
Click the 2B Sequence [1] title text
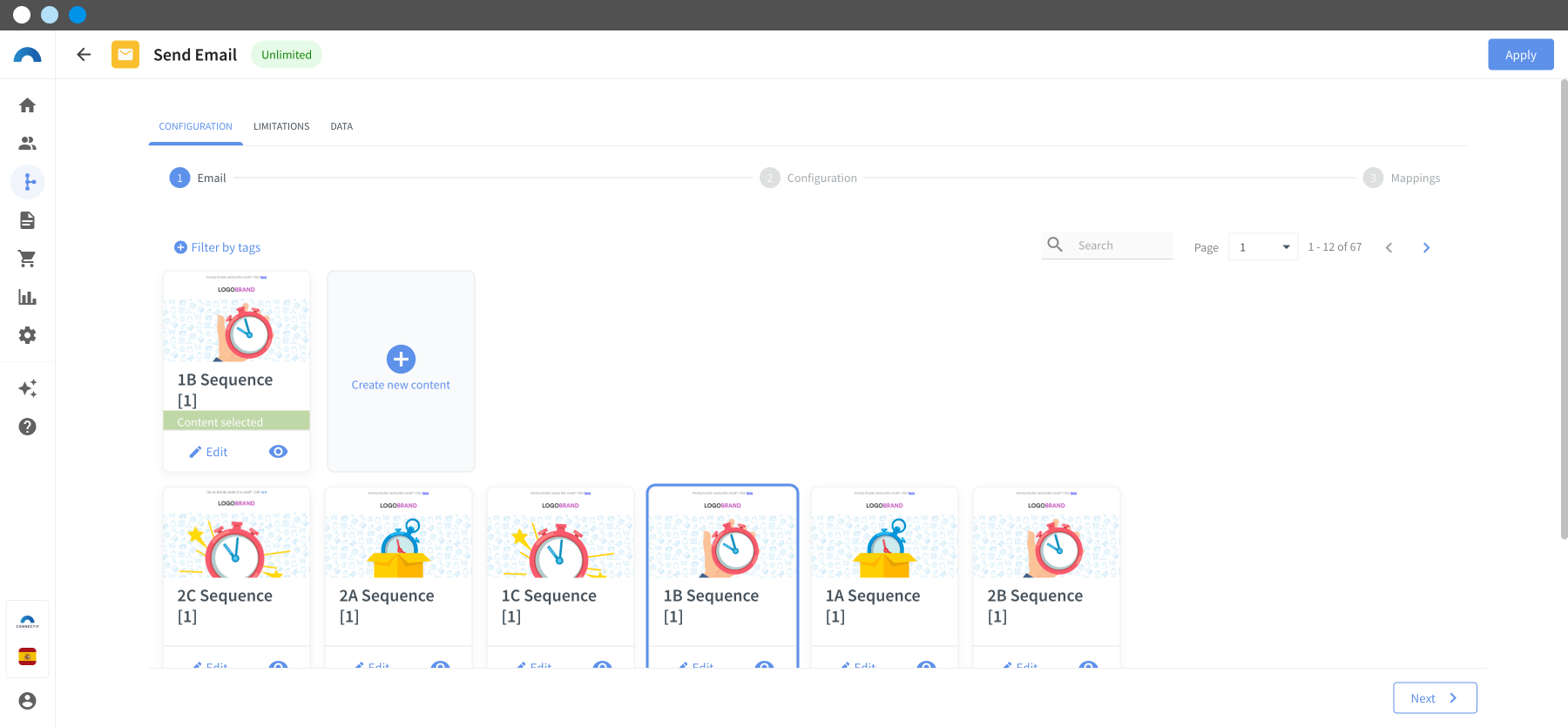[x=1035, y=606]
